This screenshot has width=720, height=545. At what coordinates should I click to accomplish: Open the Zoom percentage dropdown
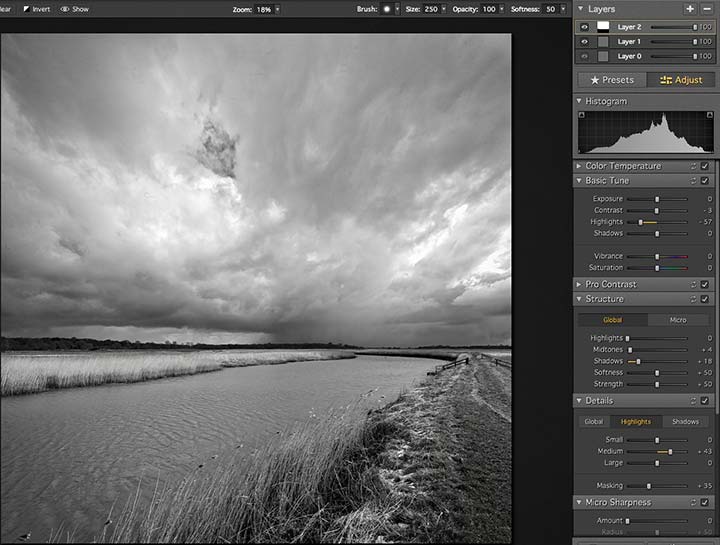tap(277, 9)
